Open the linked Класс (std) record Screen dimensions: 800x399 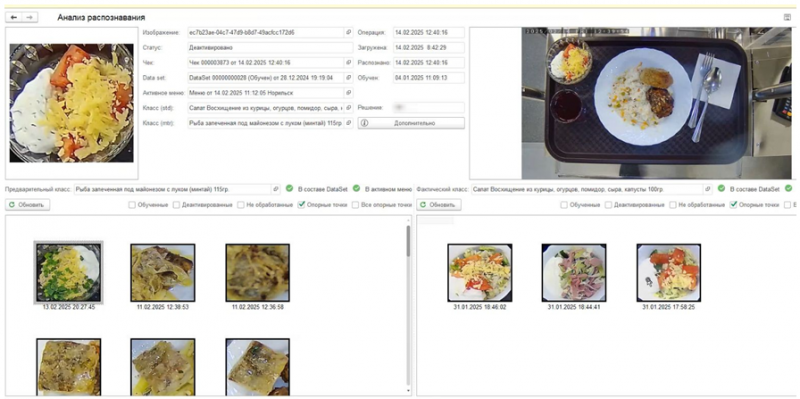[x=348, y=108]
